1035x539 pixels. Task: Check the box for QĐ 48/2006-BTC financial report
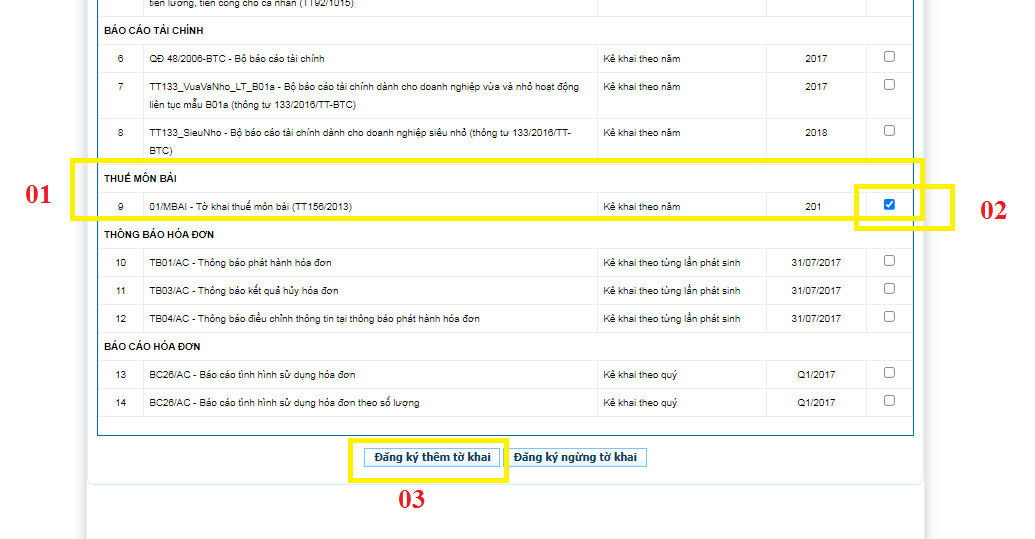[x=889, y=57]
